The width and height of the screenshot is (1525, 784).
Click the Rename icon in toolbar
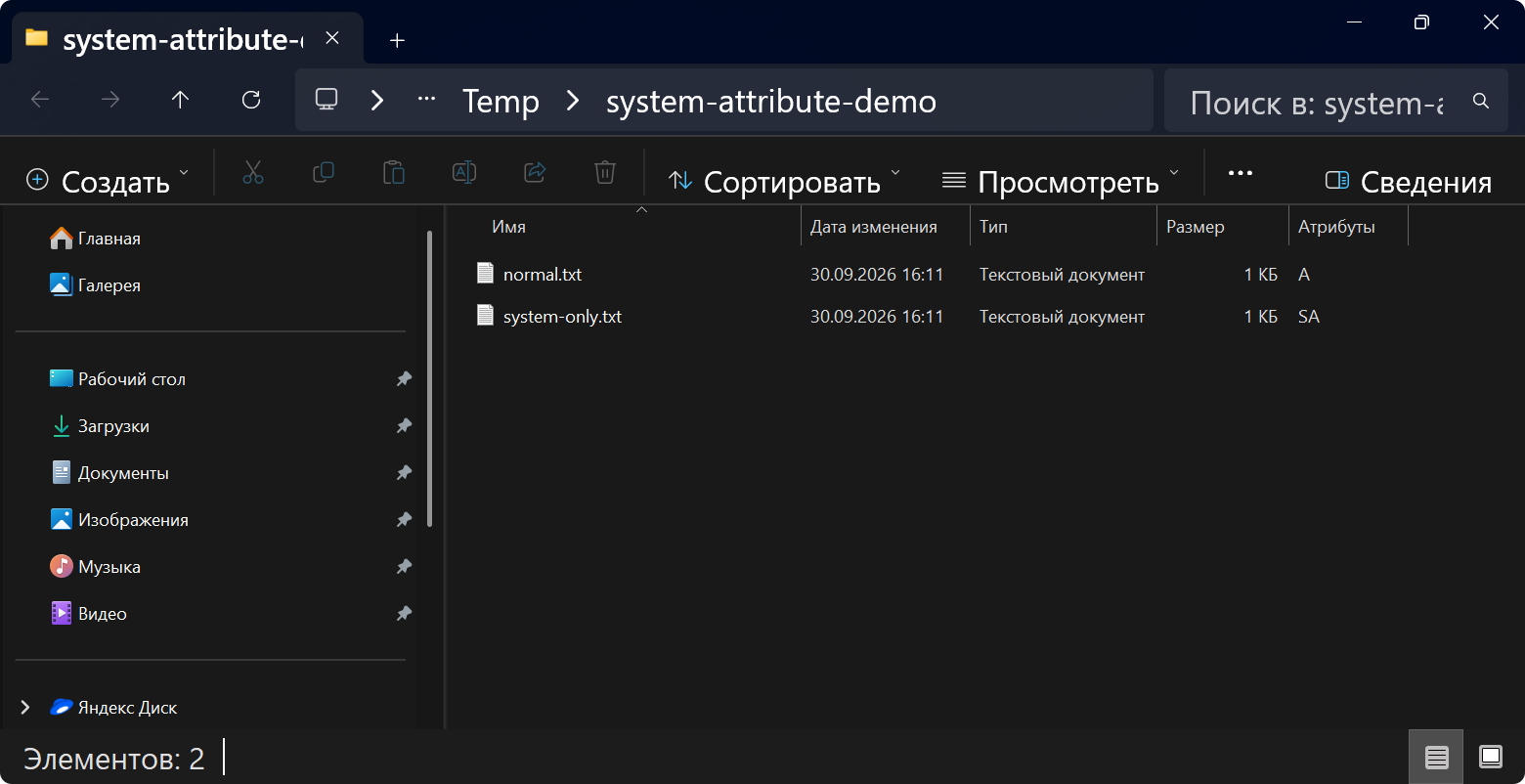pyautogui.click(x=464, y=173)
